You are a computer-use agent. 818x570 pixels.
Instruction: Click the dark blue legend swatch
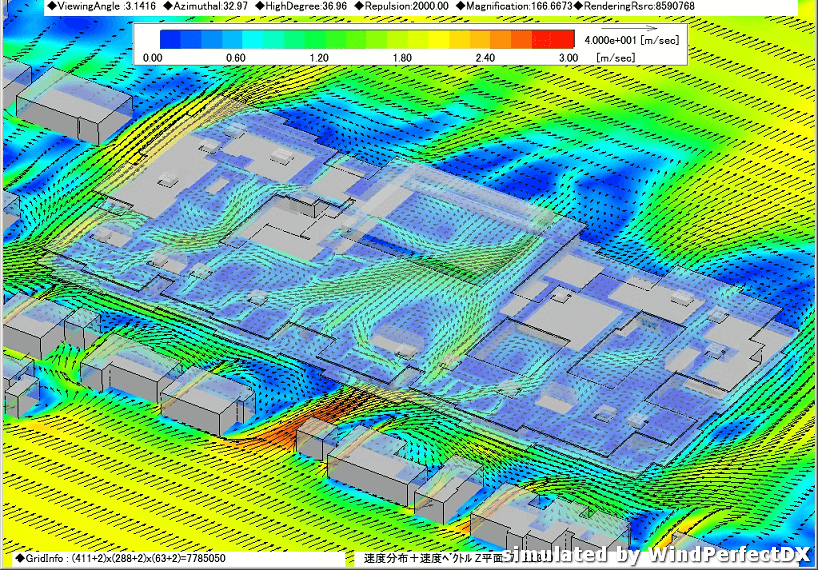170,40
